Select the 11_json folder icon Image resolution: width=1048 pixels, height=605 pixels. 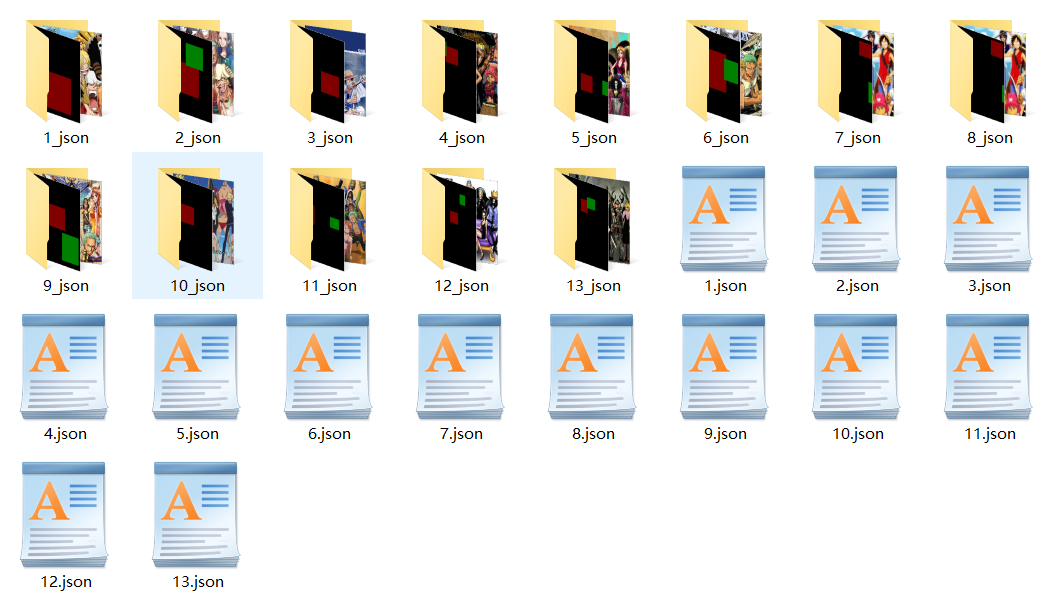point(329,219)
